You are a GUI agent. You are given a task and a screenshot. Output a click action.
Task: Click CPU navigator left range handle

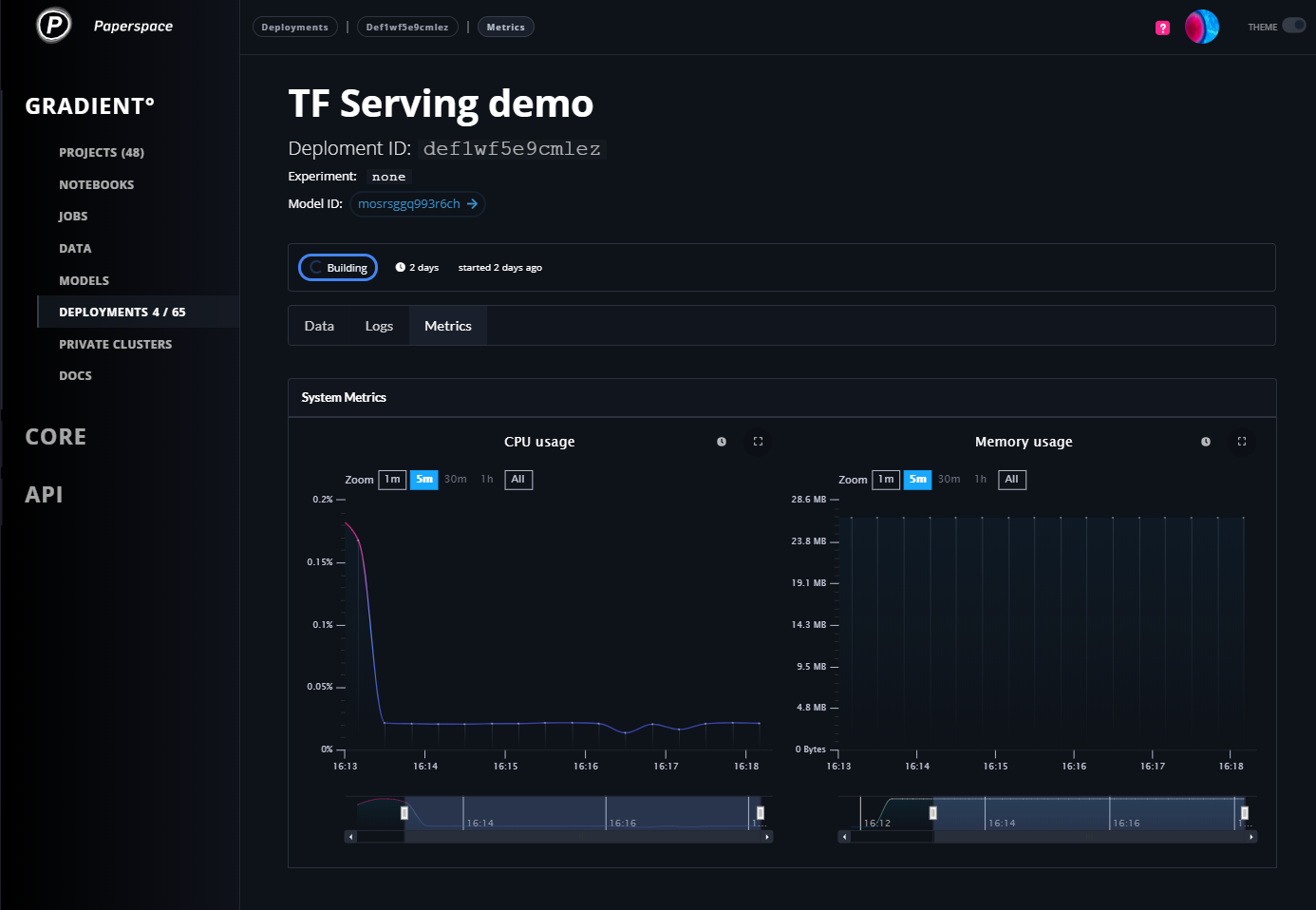[404, 813]
